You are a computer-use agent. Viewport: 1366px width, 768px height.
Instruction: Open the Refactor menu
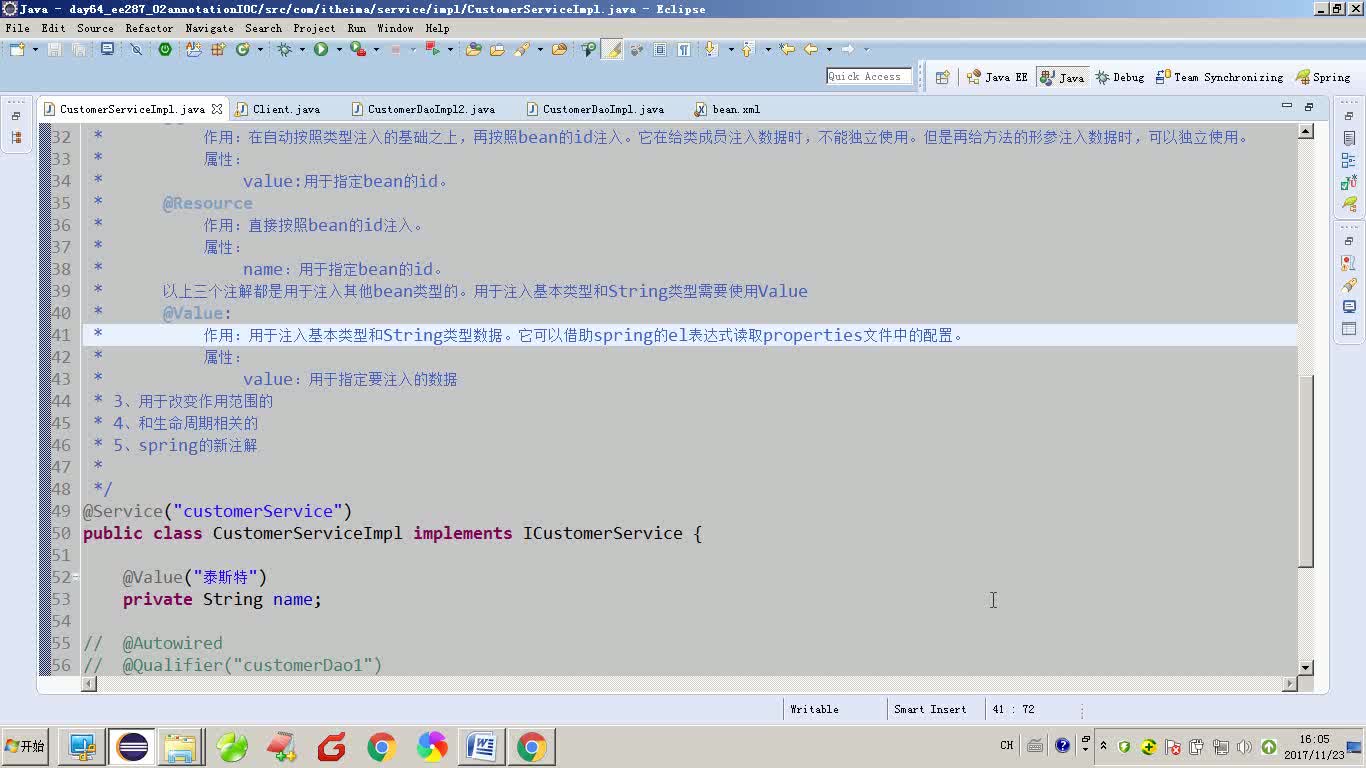[x=149, y=28]
